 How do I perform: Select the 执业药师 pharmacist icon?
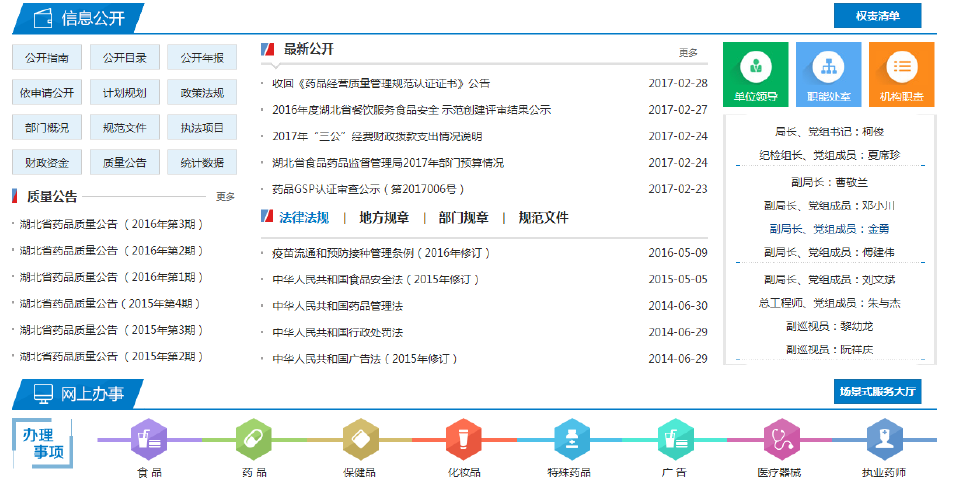coord(884,439)
